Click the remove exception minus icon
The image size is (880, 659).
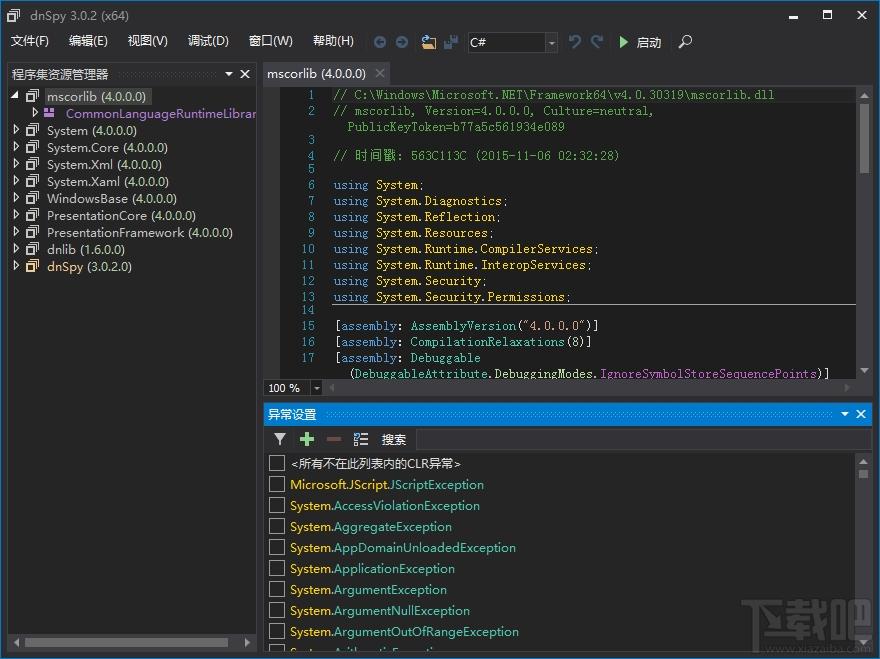click(333, 439)
